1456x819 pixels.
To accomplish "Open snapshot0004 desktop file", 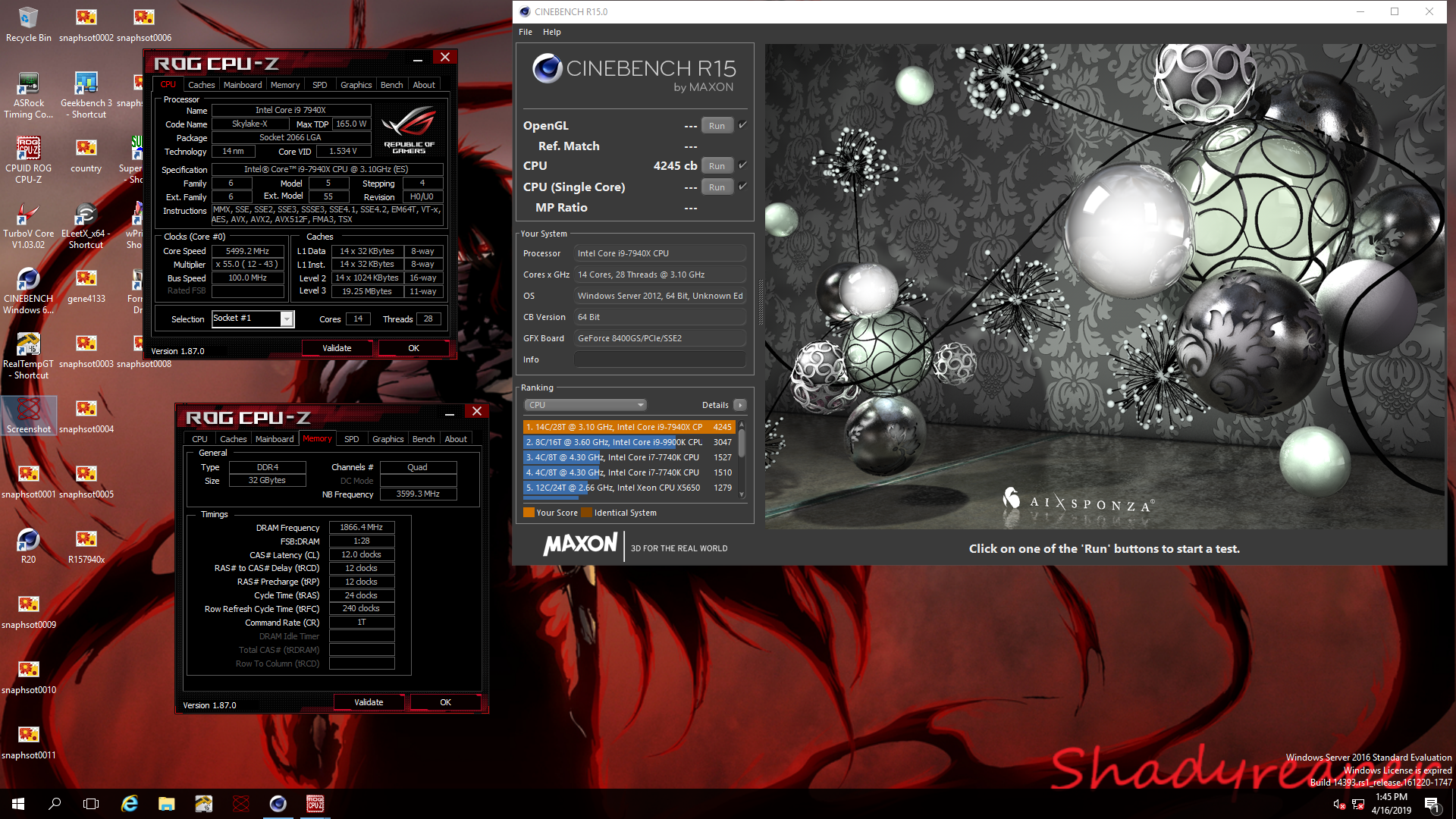I will pos(86,416).
